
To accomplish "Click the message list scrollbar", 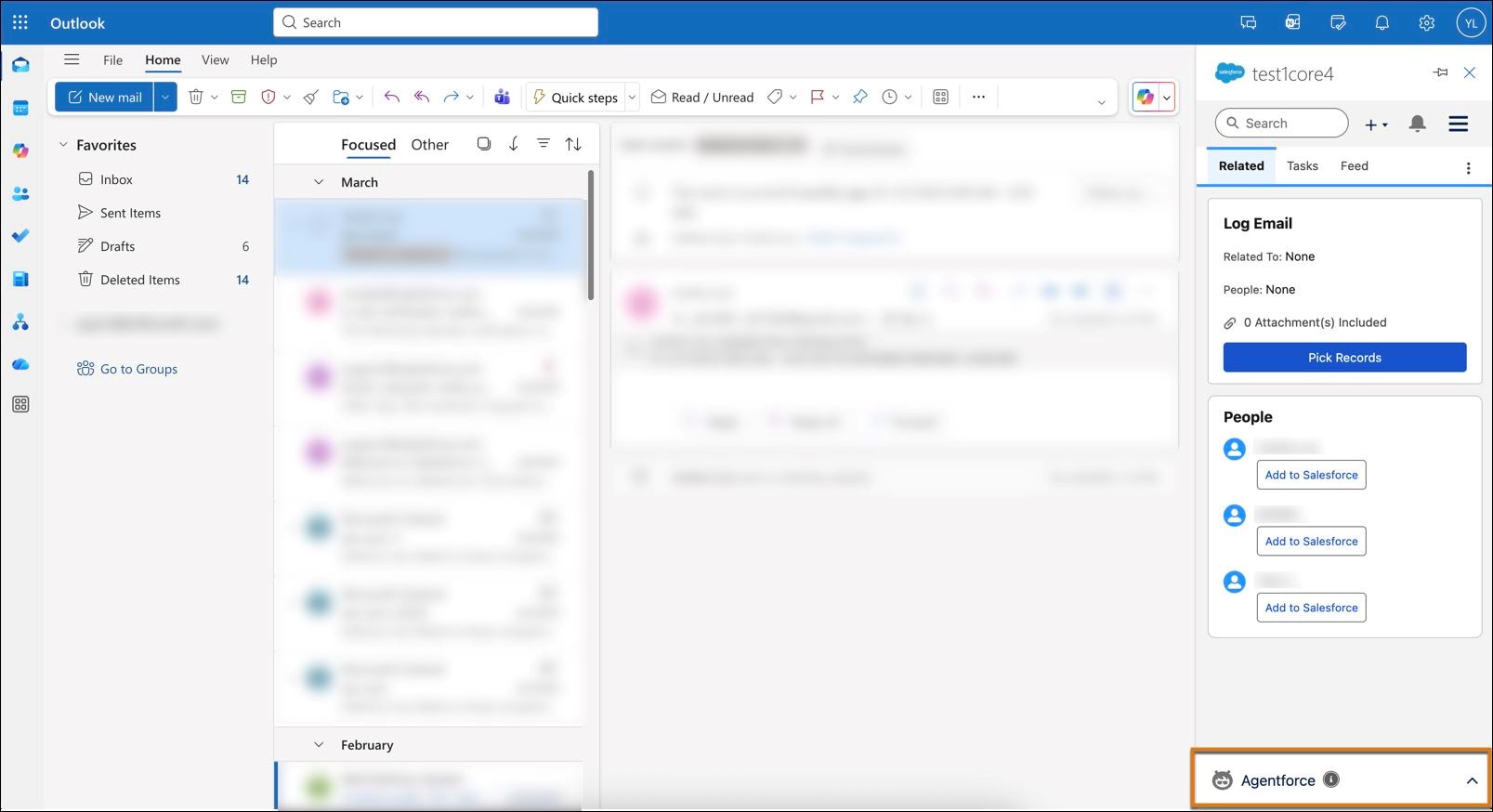I will pyautogui.click(x=591, y=235).
